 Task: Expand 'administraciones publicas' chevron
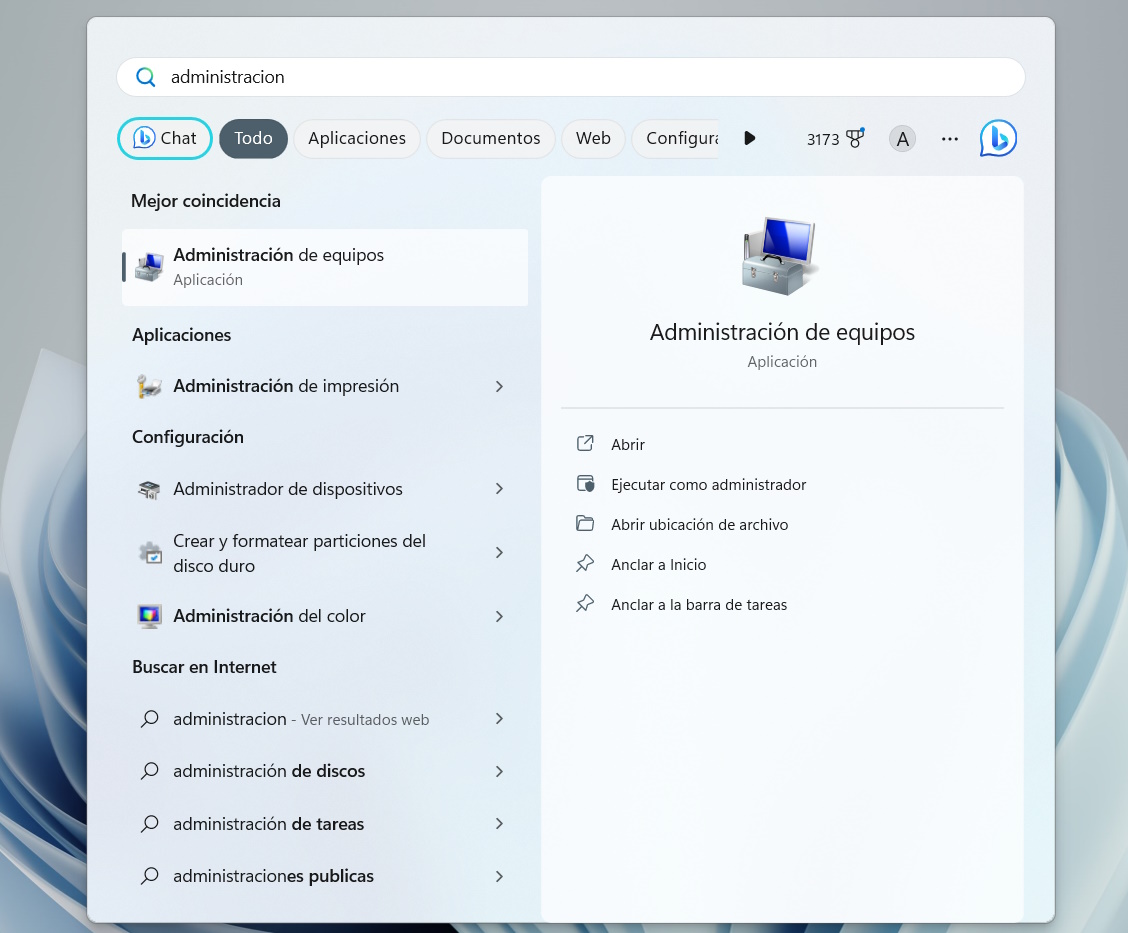[499, 876]
